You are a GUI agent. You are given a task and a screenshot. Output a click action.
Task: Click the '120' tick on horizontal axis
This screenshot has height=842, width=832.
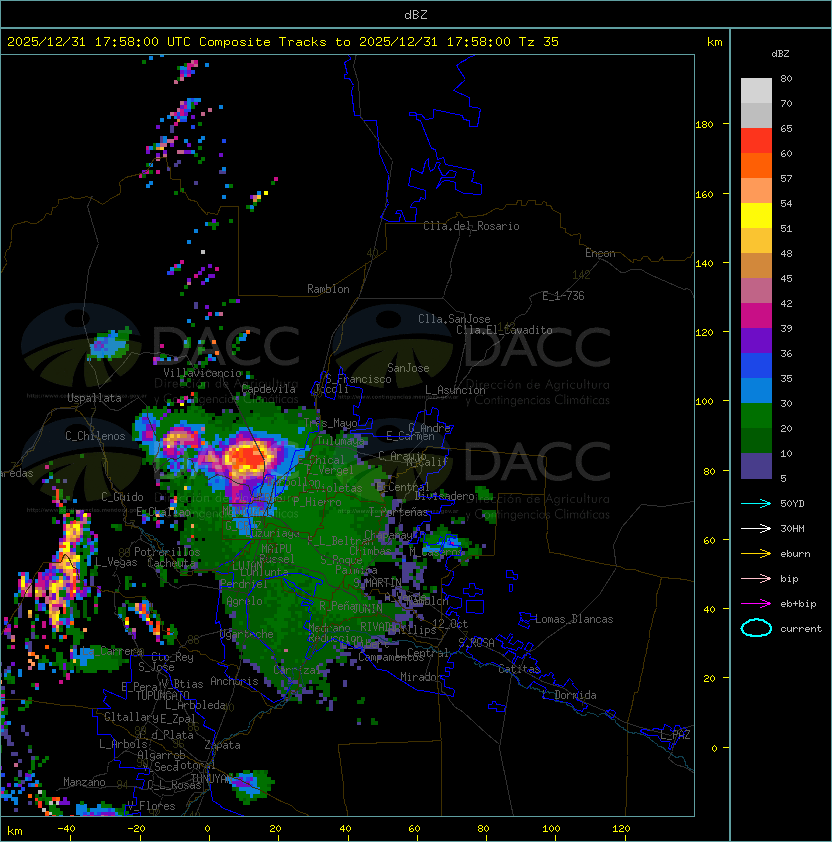click(x=621, y=829)
